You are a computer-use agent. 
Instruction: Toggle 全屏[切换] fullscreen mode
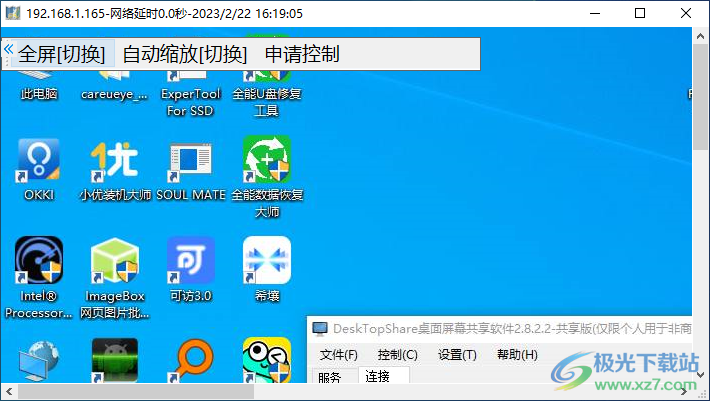click(x=62, y=54)
